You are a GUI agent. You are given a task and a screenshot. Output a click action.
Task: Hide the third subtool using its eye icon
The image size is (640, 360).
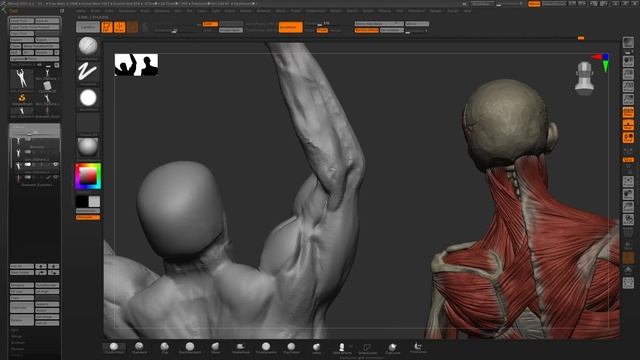pos(56,164)
